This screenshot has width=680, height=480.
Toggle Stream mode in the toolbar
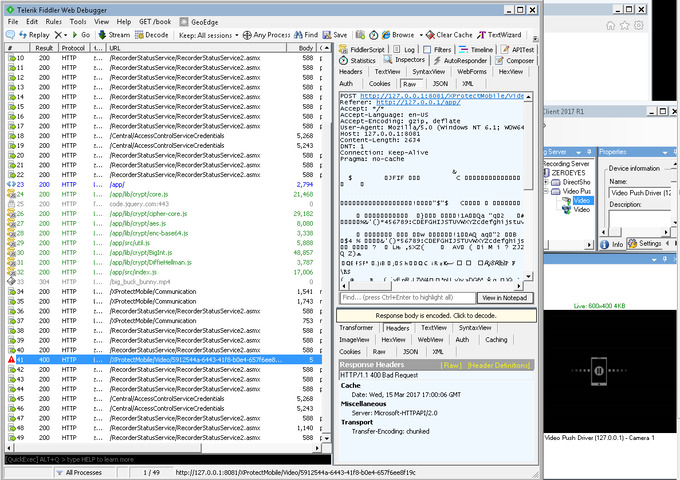coord(114,34)
